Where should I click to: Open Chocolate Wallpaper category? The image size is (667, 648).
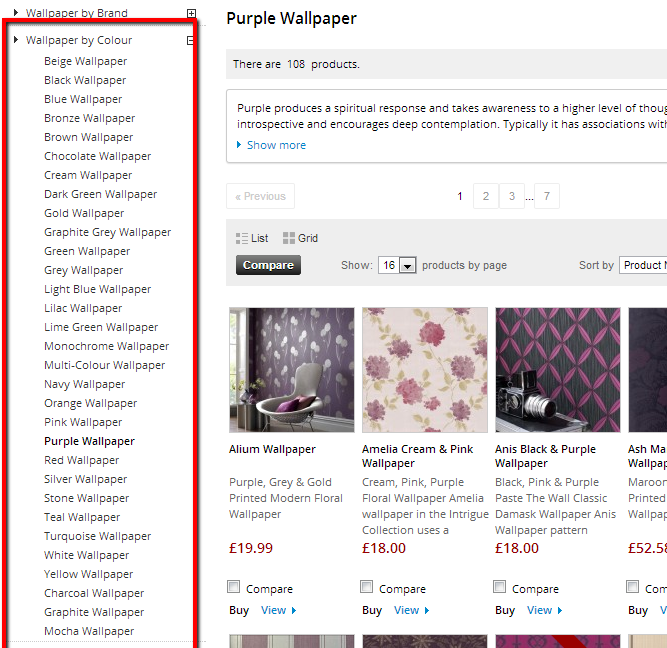[x=97, y=156]
